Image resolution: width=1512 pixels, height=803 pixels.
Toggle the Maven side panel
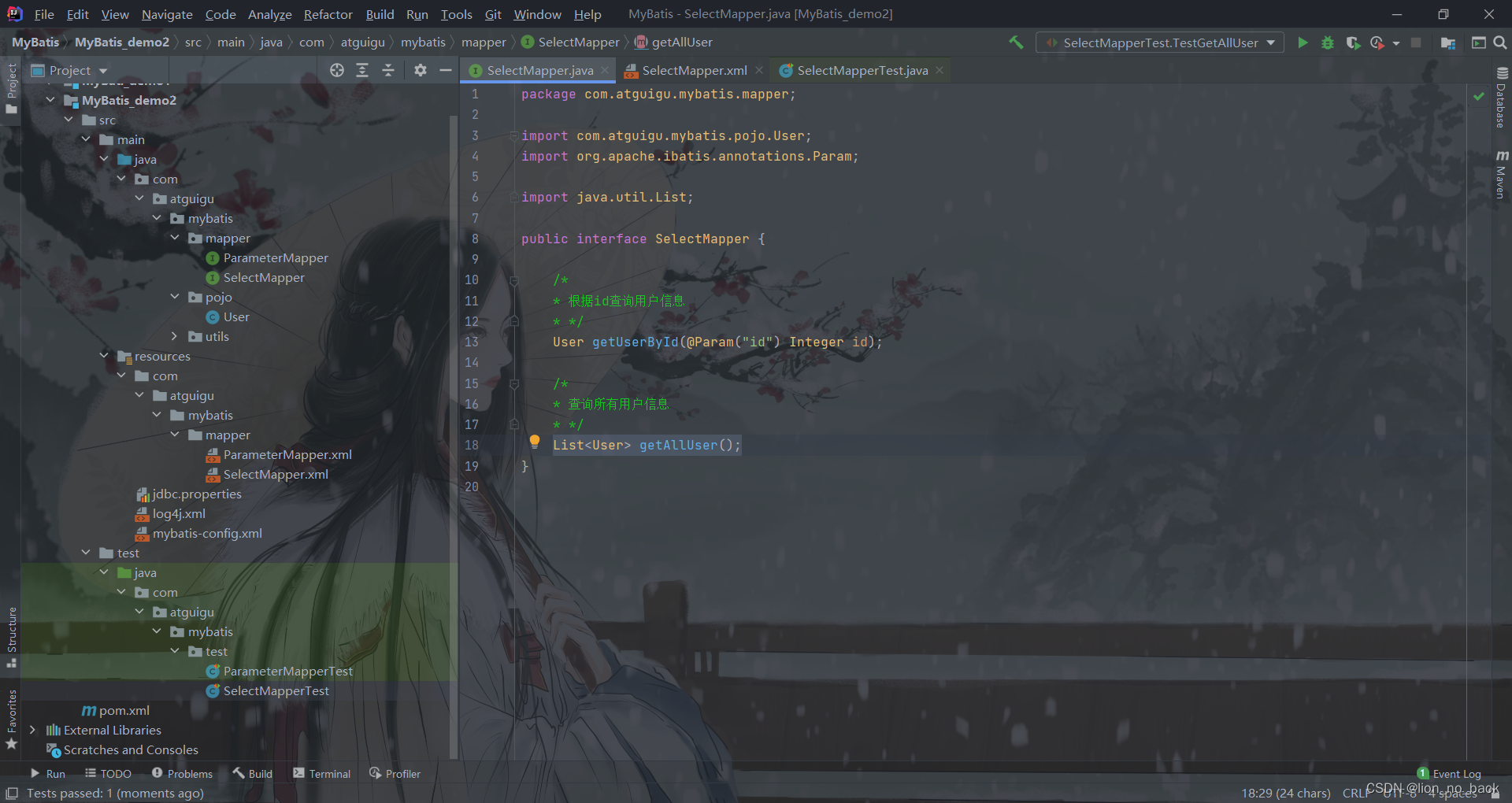point(1501,174)
